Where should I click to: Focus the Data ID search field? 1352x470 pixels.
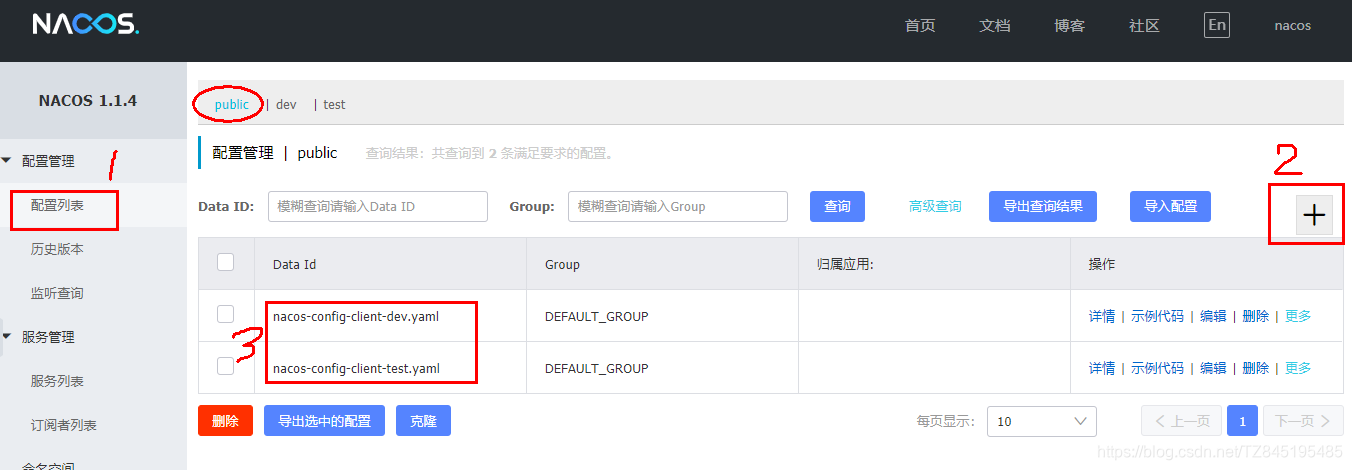tap(378, 206)
